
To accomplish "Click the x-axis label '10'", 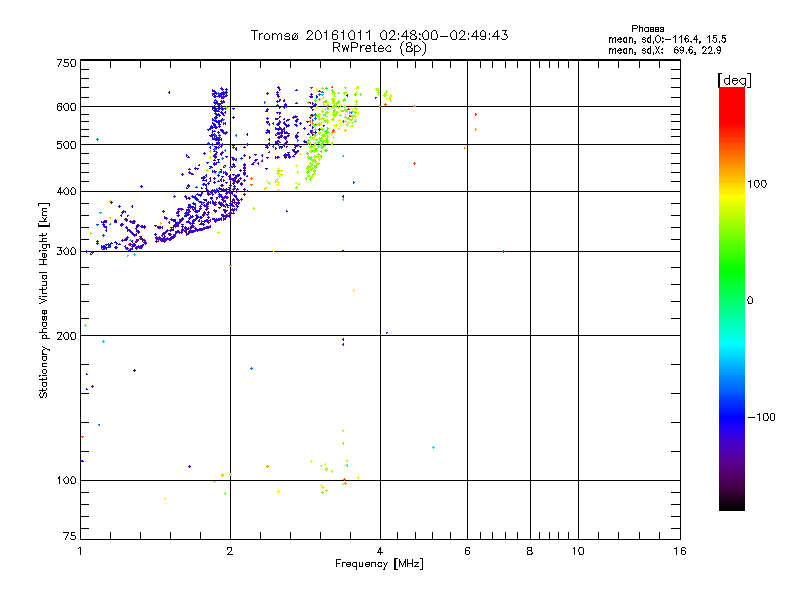I will pos(578,551).
